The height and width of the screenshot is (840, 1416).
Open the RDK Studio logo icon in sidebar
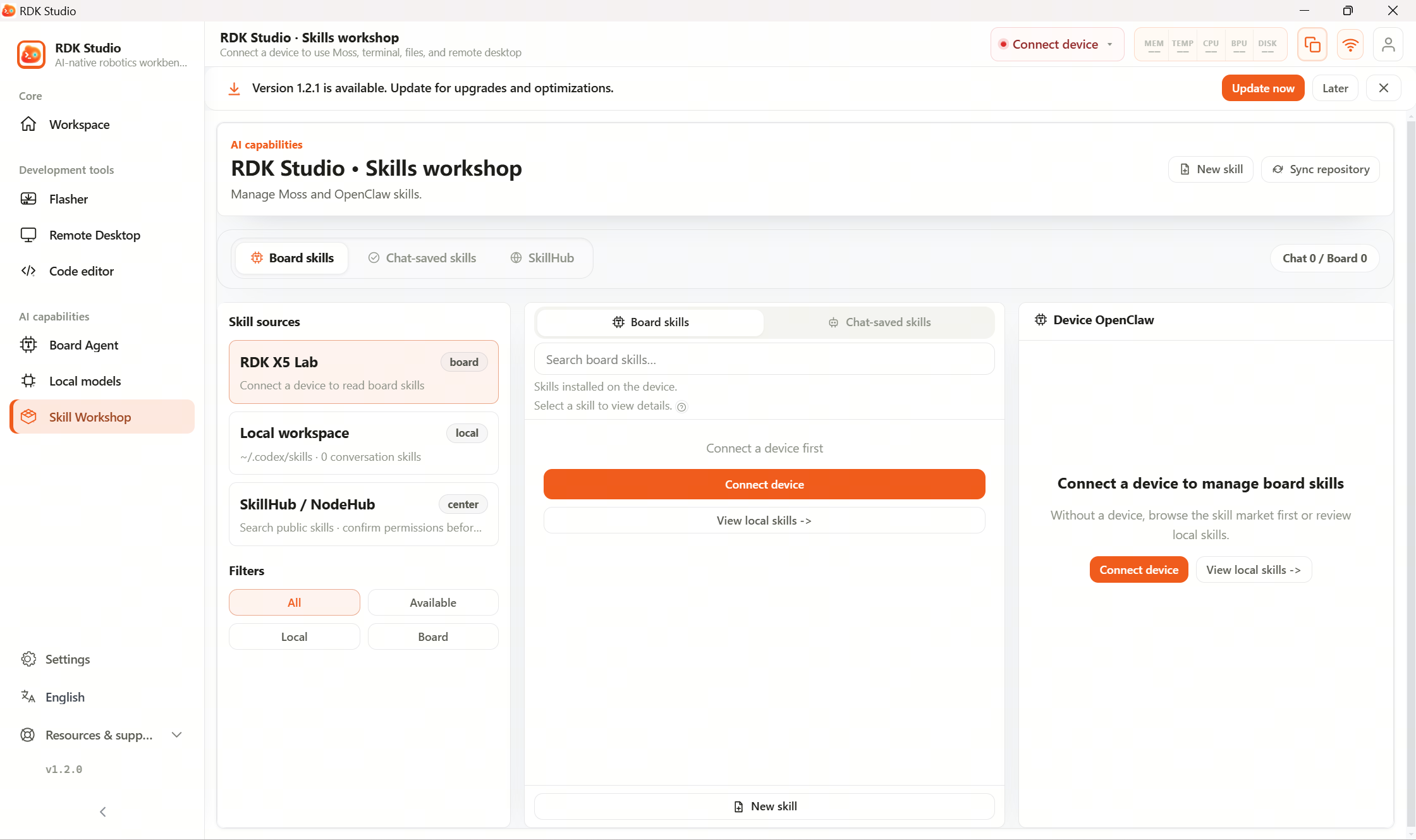[31, 54]
